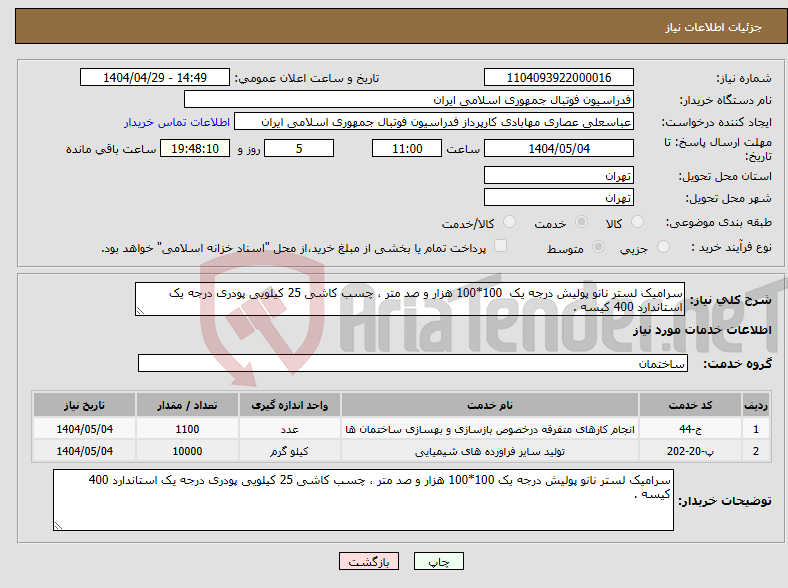Click the تعداد / مقدار column header
Viewport: 788px width, 588px height.
point(187,405)
